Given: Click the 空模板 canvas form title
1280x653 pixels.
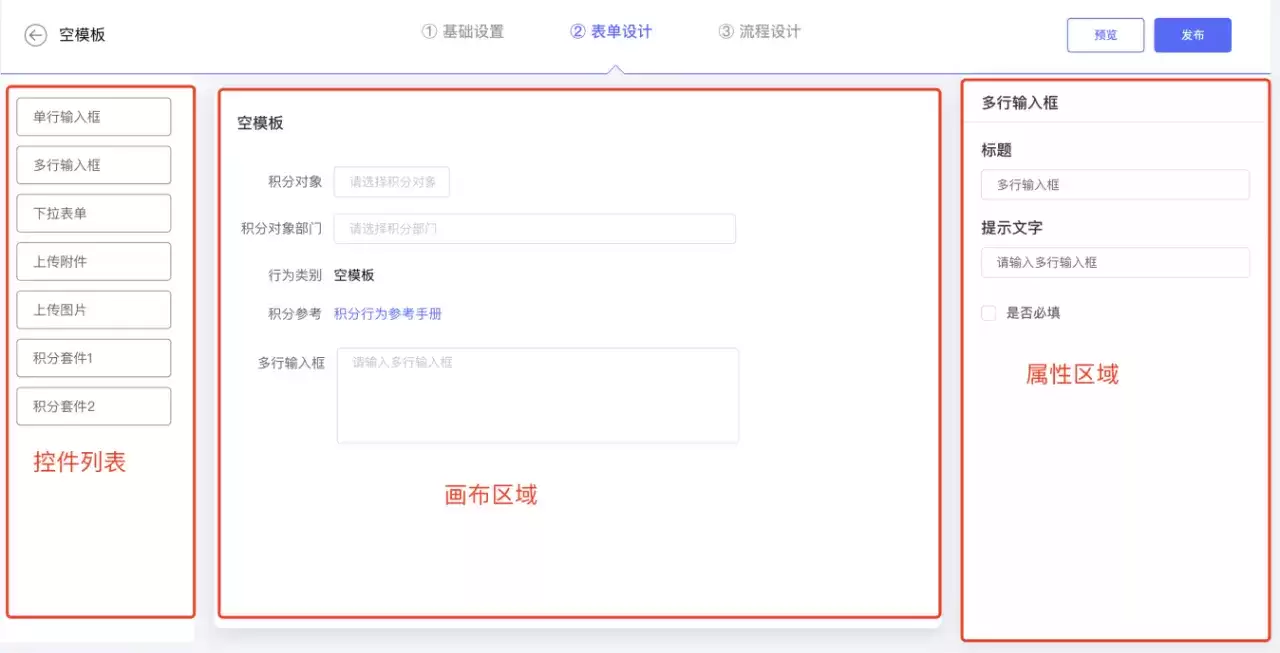Looking at the screenshot, I should click(260, 124).
